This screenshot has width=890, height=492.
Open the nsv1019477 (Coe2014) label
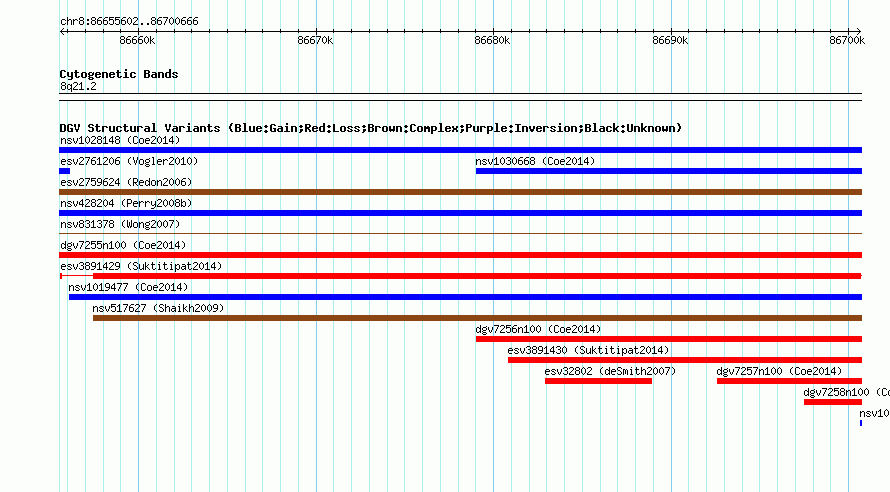tap(128, 287)
